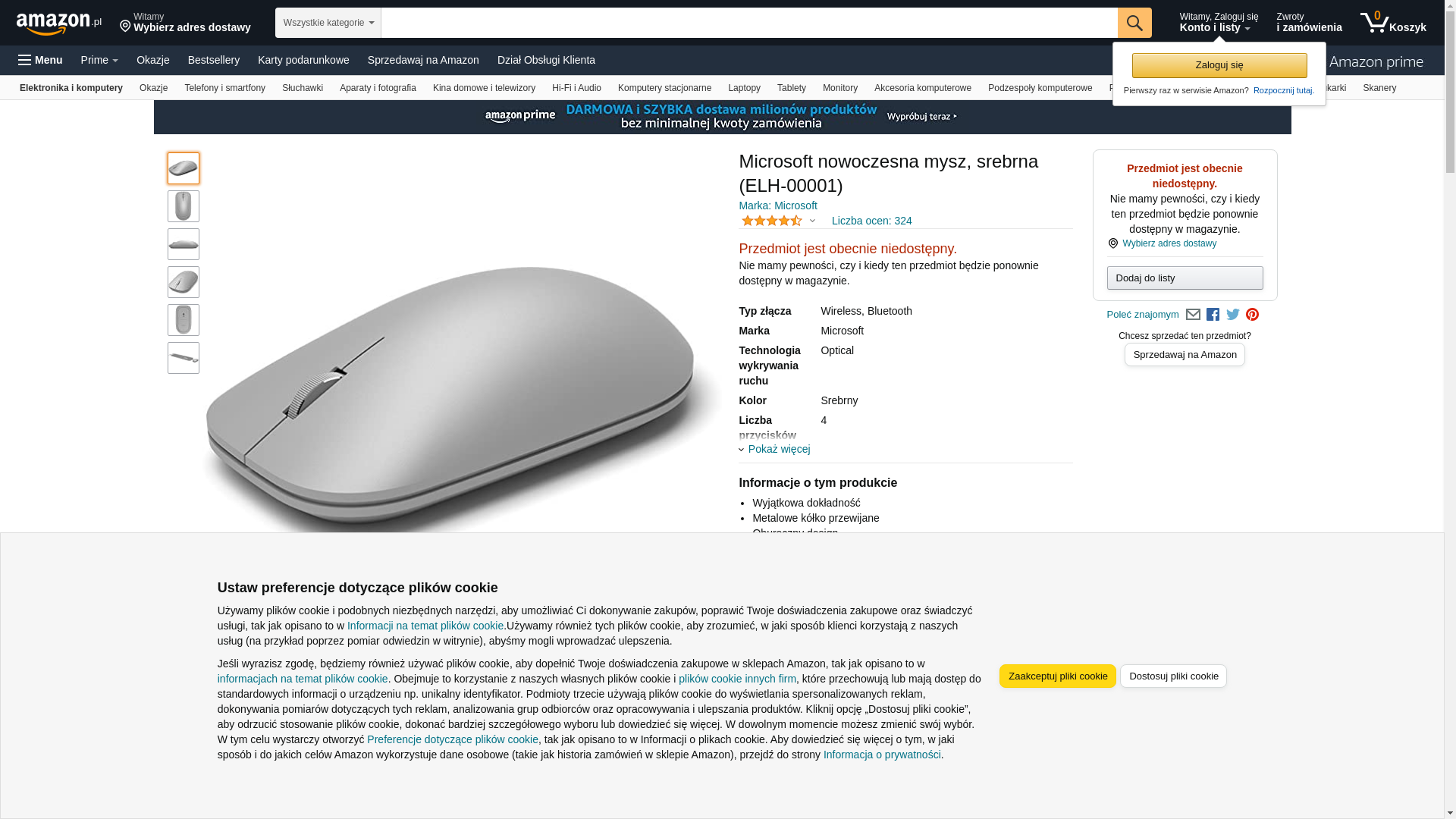
Task: Share product via email envelope icon
Action: pos(1193,315)
